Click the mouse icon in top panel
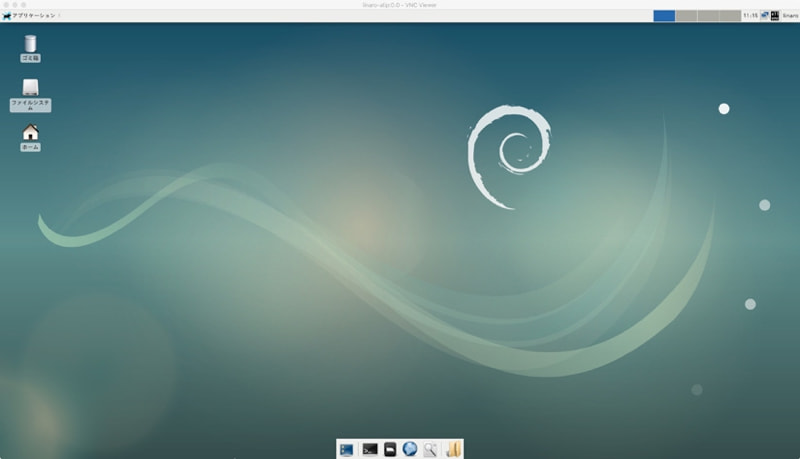This screenshot has height=459, width=800. pyautogui.click(x=7, y=16)
